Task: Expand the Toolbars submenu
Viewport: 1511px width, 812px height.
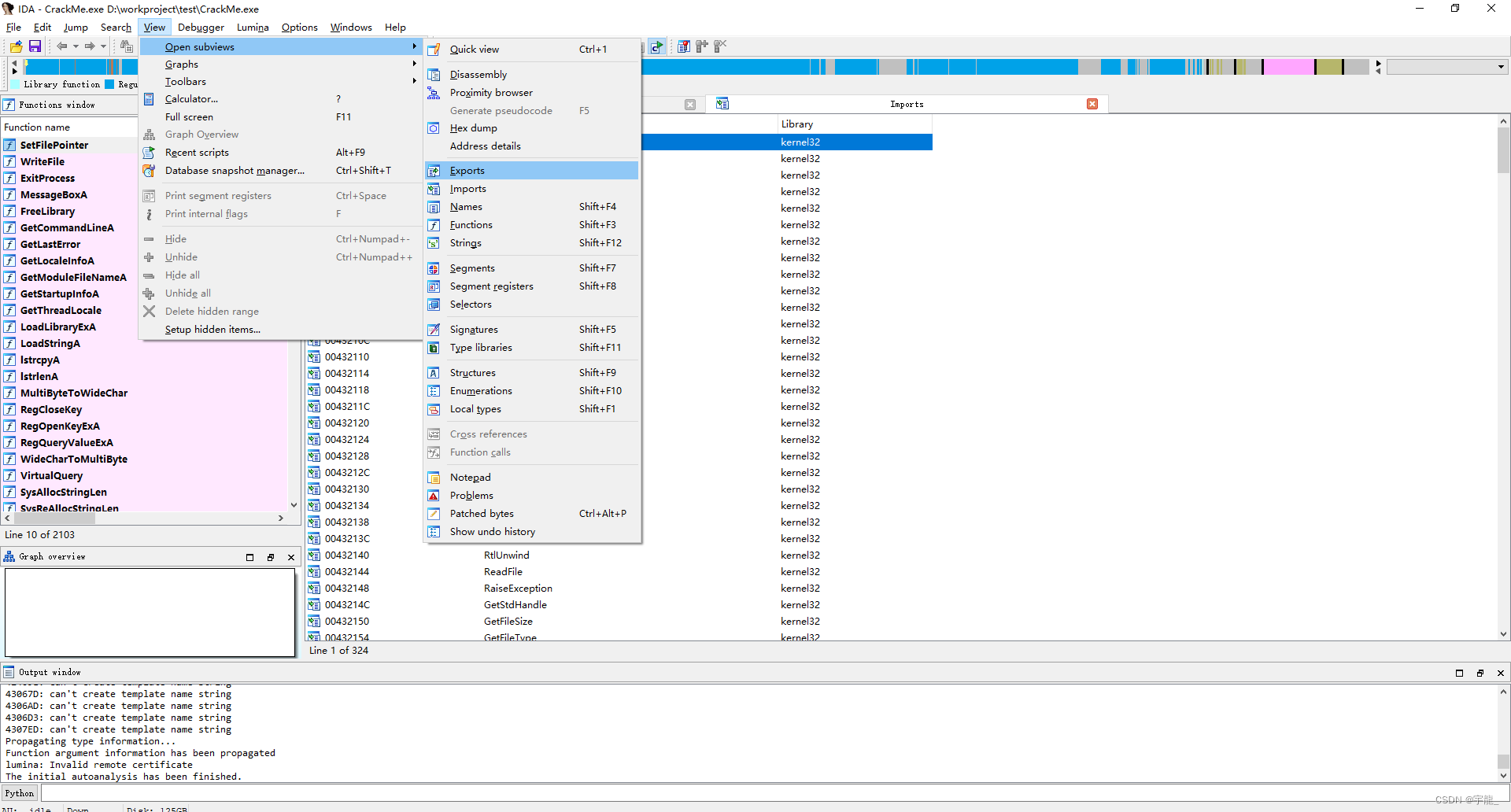Action: [x=280, y=82]
